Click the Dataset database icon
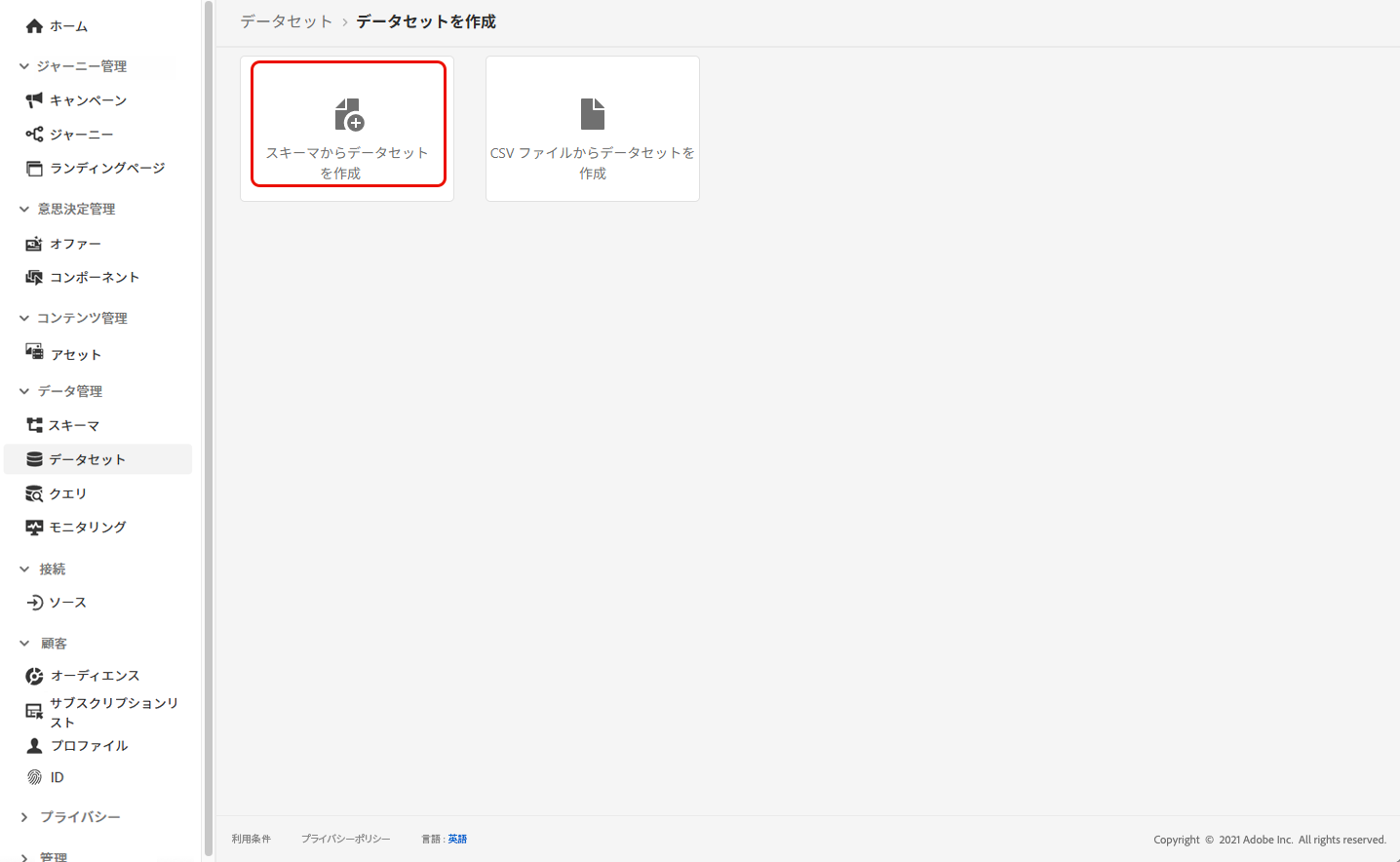1400x862 pixels. click(x=34, y=459)
